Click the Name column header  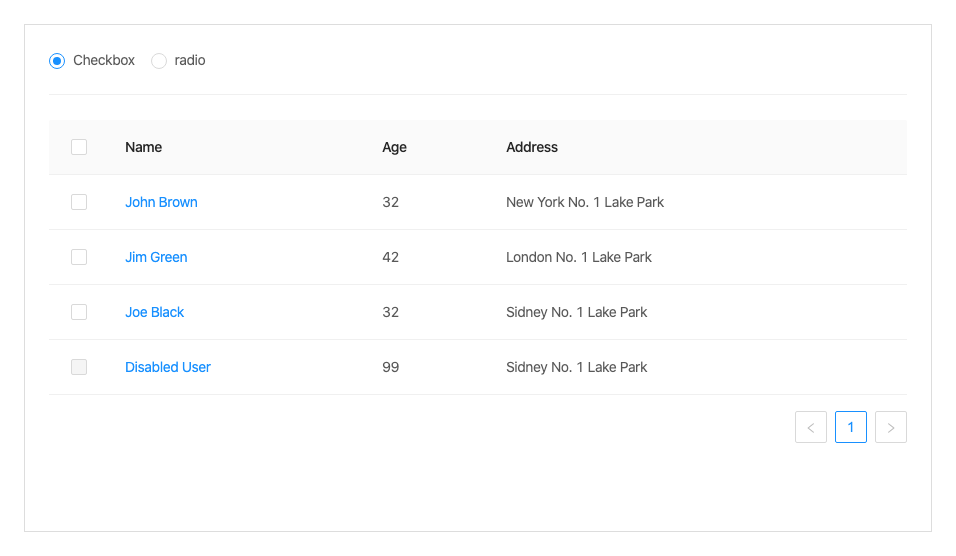coord(143,147)
